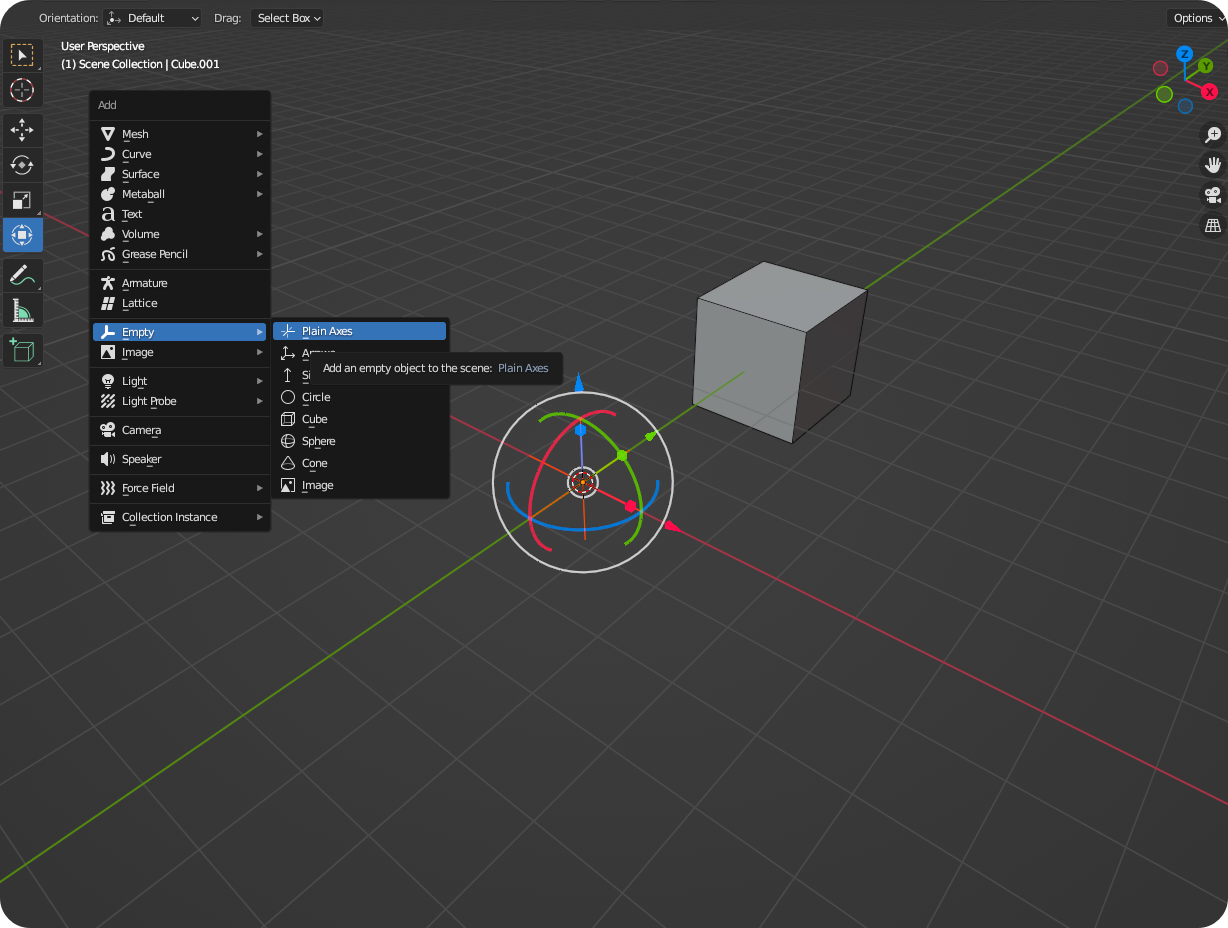This screenshot has width=1228, height=928.
Task: Activate the Annotate tool
Action: tap(22, 275)
